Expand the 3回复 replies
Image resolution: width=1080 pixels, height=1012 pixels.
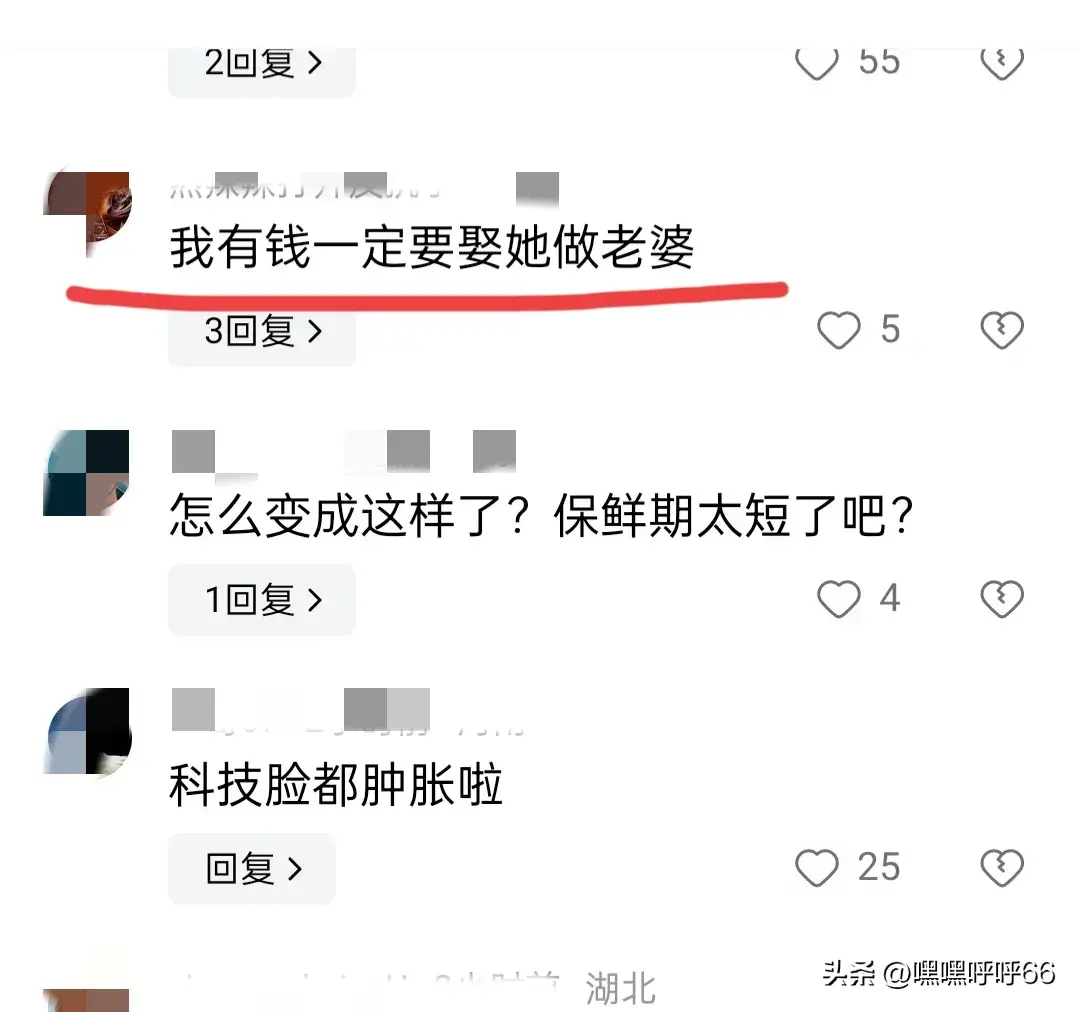[x=262, y=334]
